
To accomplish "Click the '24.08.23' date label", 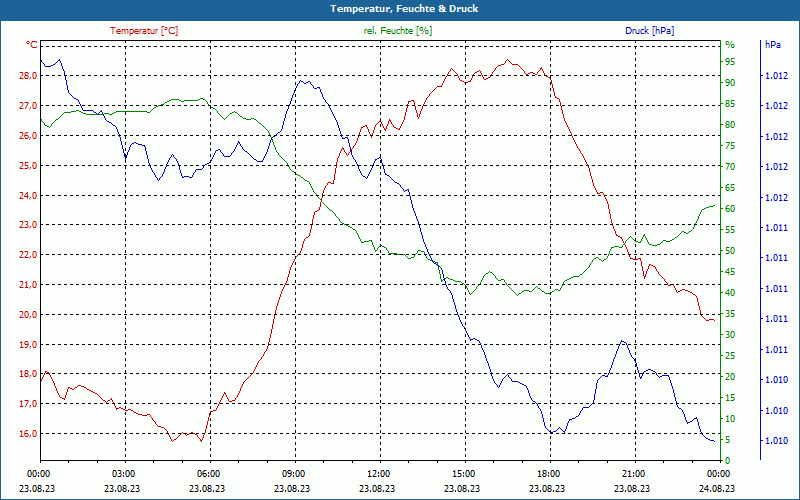I will coord(717,489).
